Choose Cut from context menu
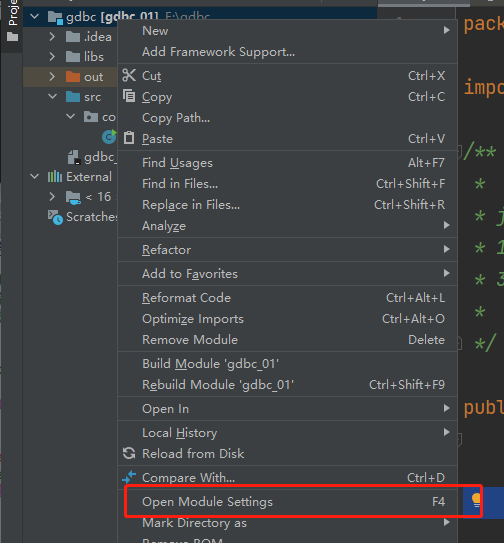 point(288,75)
